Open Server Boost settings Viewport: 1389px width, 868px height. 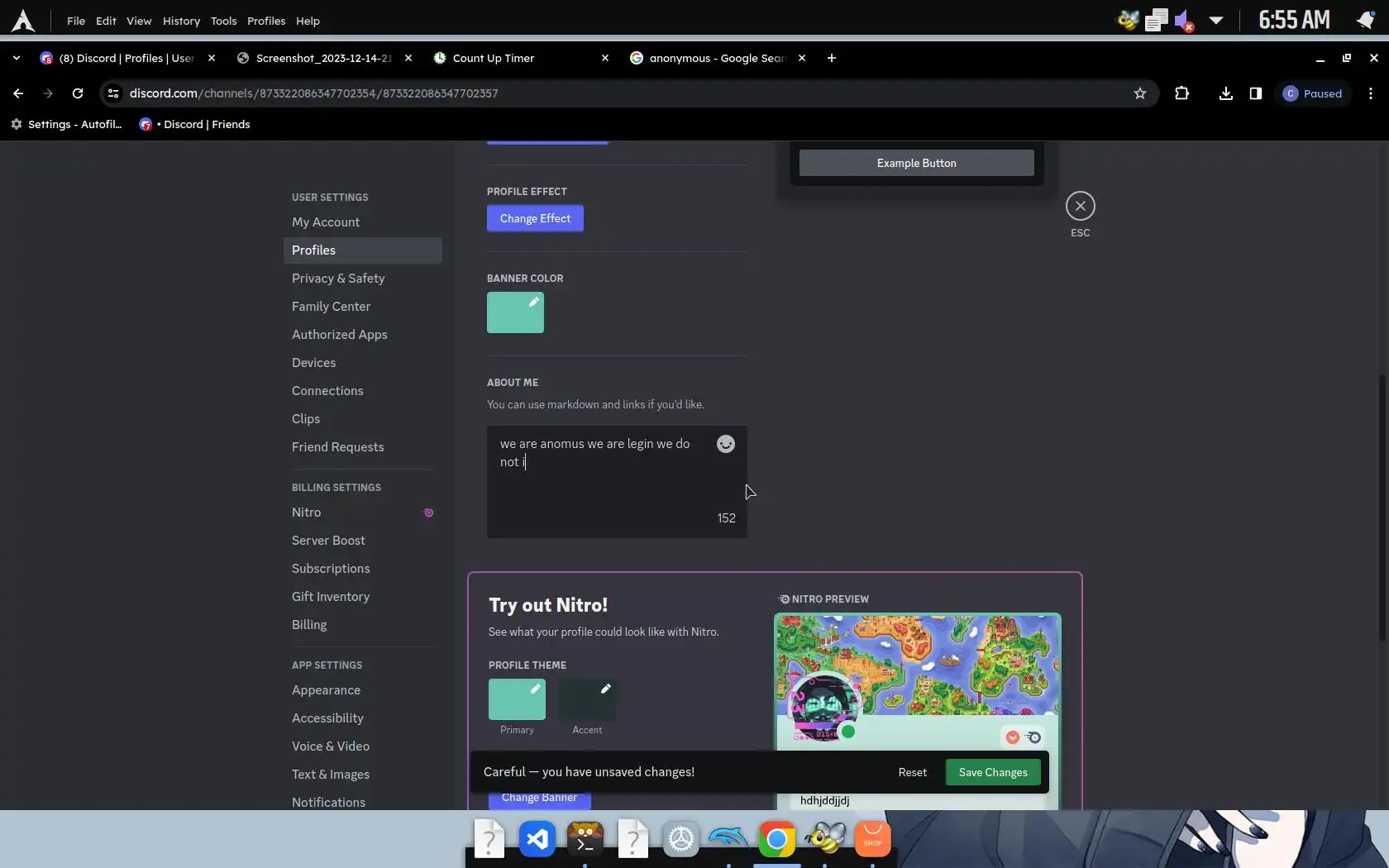(x=362, y=541)
